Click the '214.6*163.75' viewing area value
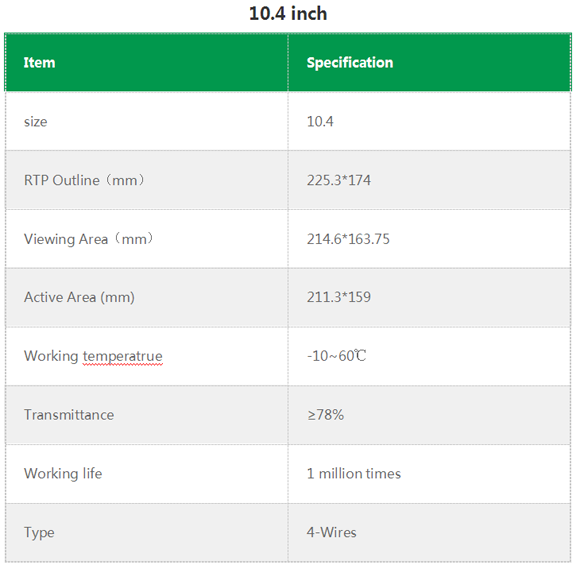Image resolution: width=577 pixels, height=569 pixels. [348, 239]
